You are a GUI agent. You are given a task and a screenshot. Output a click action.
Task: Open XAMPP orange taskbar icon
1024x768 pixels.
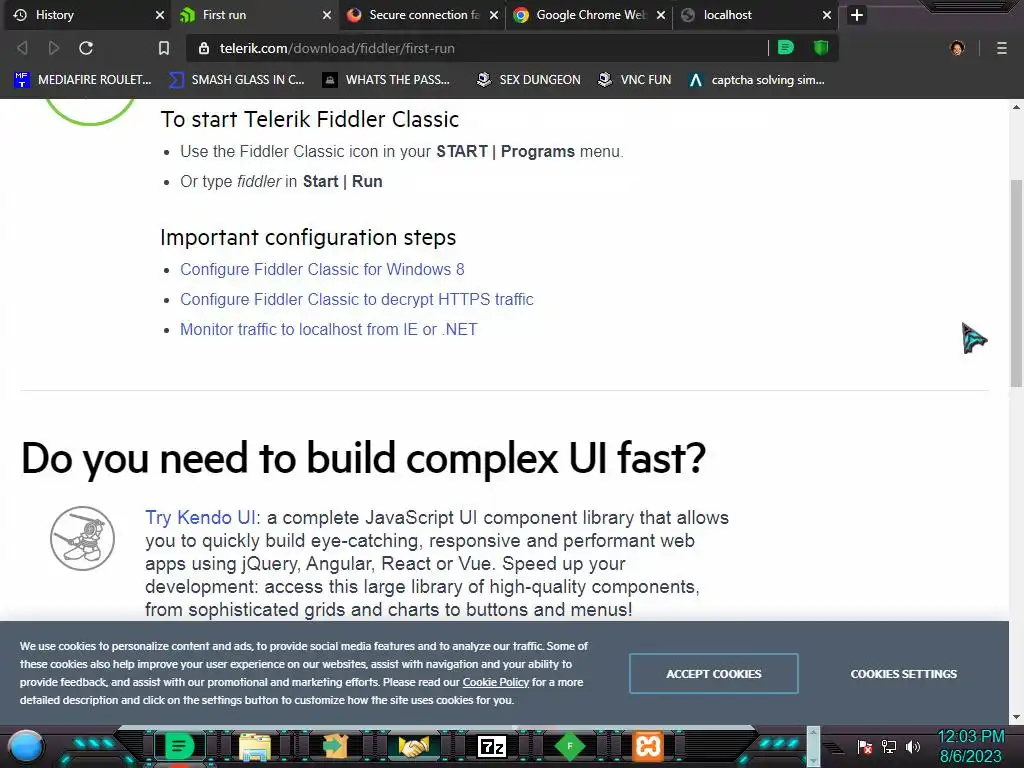click(648, 746)
